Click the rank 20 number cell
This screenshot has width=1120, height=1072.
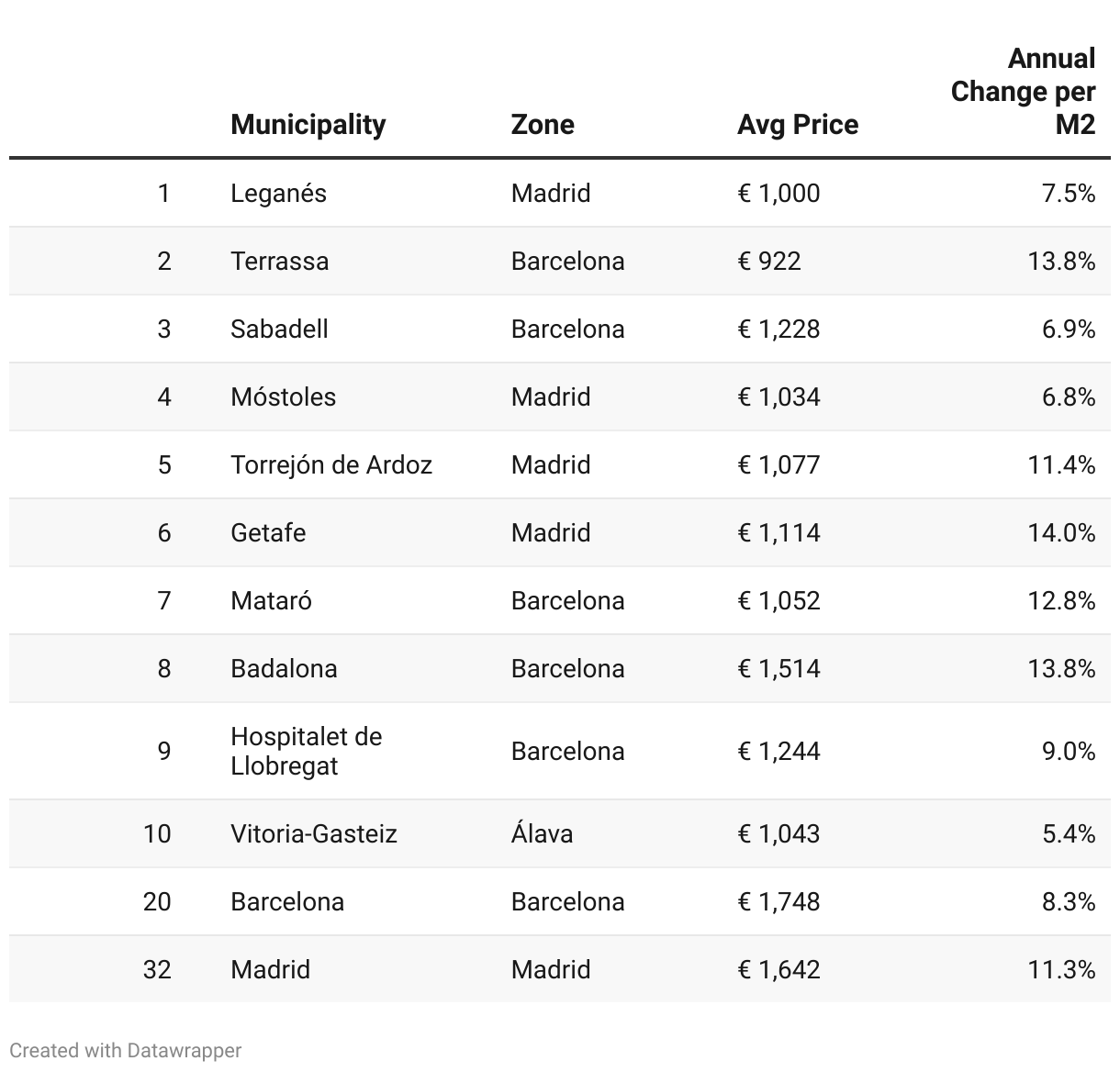coord(157,902)
